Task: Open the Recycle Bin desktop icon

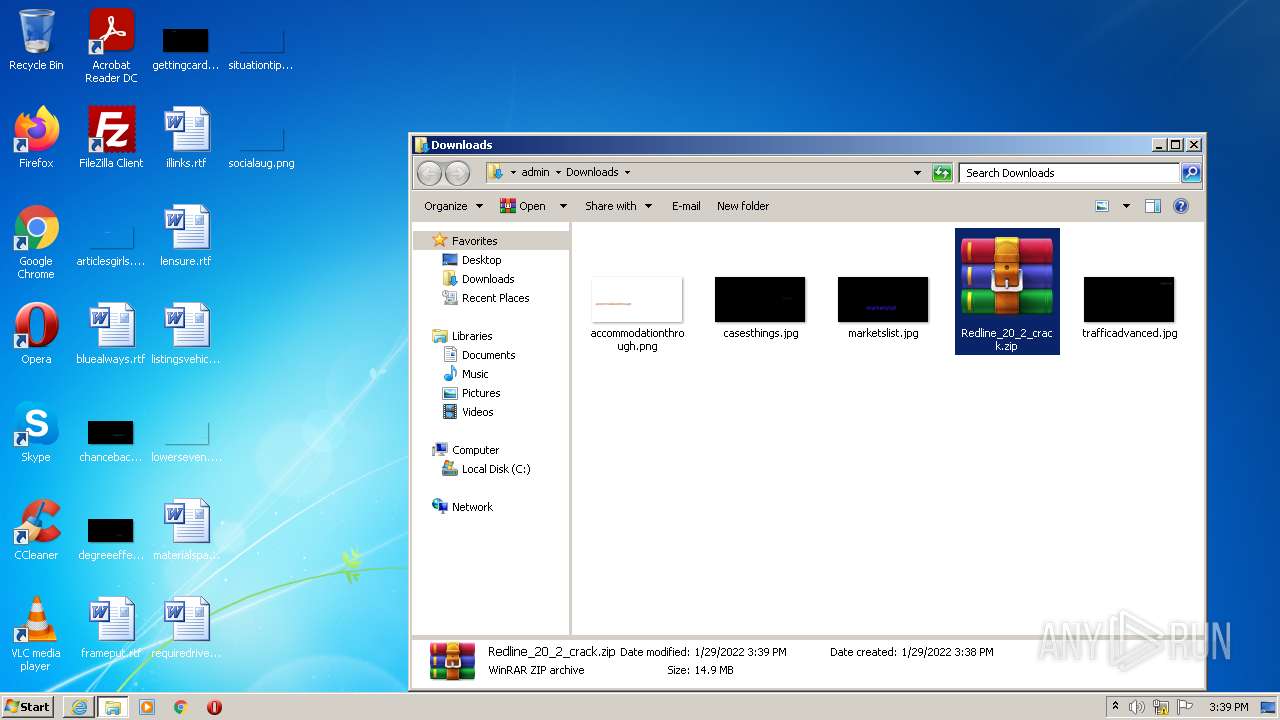Action: tap(36, 40)
